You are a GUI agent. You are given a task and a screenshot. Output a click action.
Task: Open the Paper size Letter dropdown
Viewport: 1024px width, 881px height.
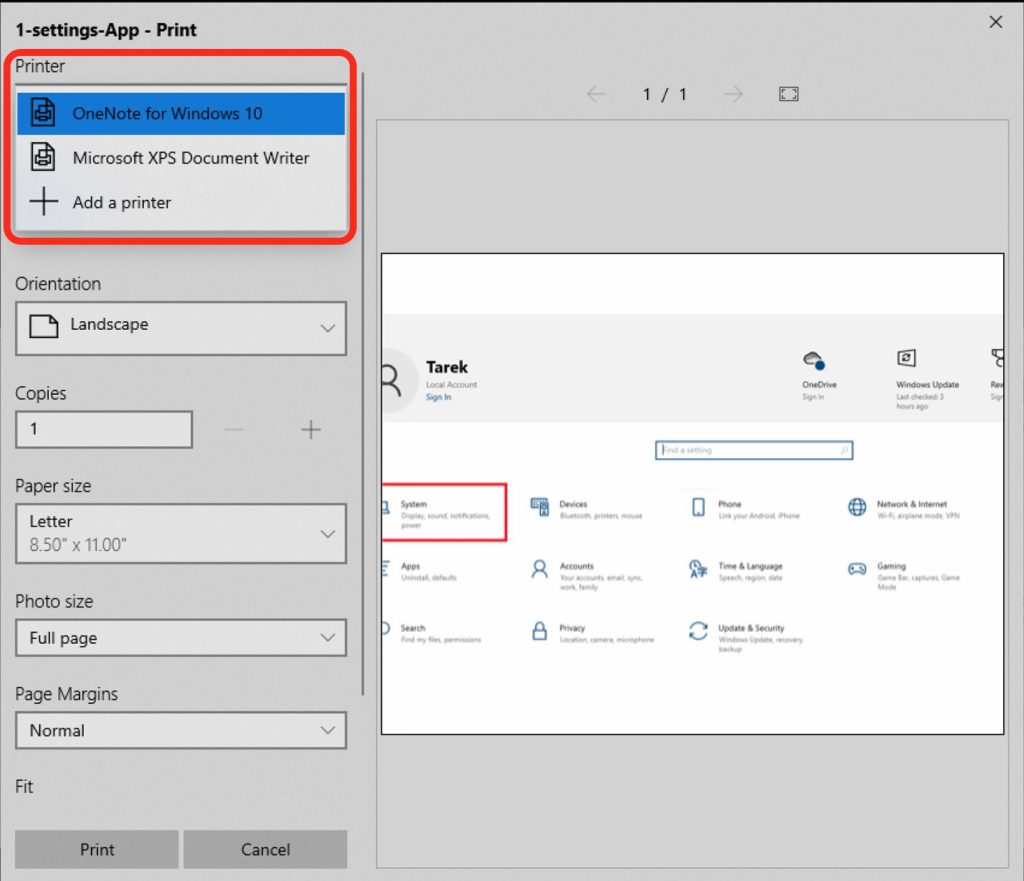[181, 533]
